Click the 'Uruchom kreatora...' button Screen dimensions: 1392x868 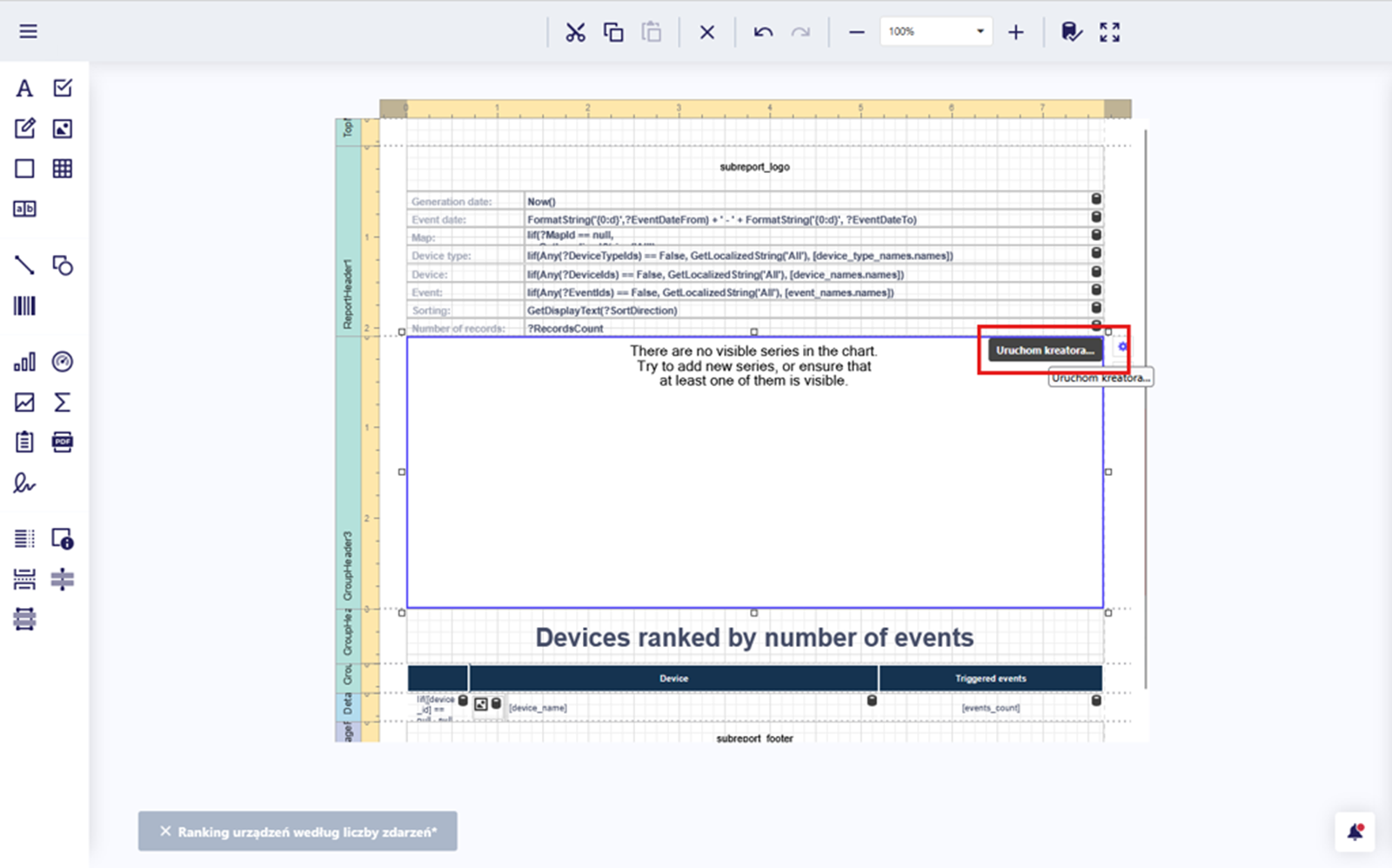tap(1044, 351)
